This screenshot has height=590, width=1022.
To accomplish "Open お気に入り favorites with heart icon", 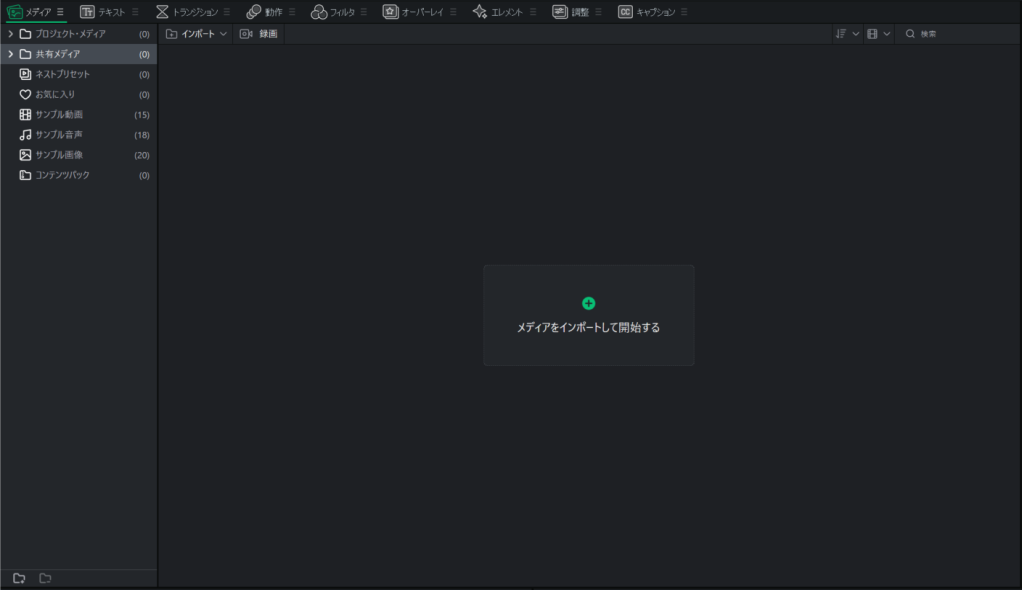I will coord(55,94).
